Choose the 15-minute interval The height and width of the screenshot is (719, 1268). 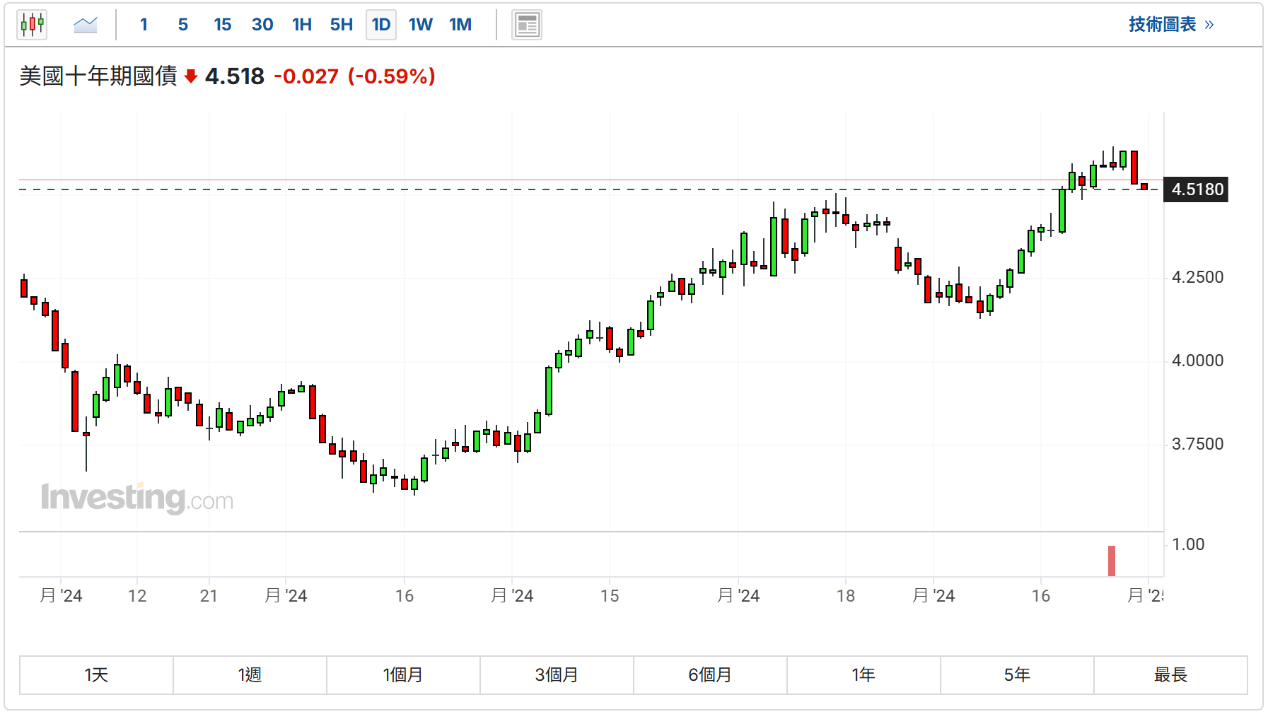point(222,24)
